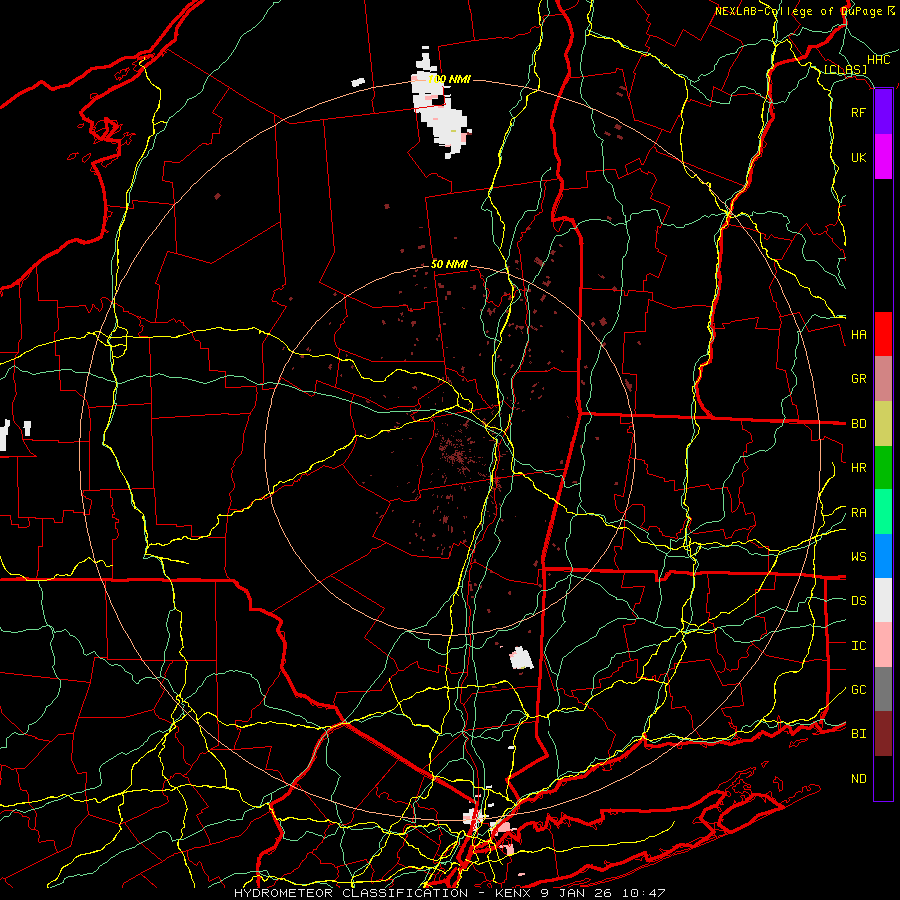Screen dimensions: 900x900
Task: Click the 'ND' legend label
Action: pos(858,779)
